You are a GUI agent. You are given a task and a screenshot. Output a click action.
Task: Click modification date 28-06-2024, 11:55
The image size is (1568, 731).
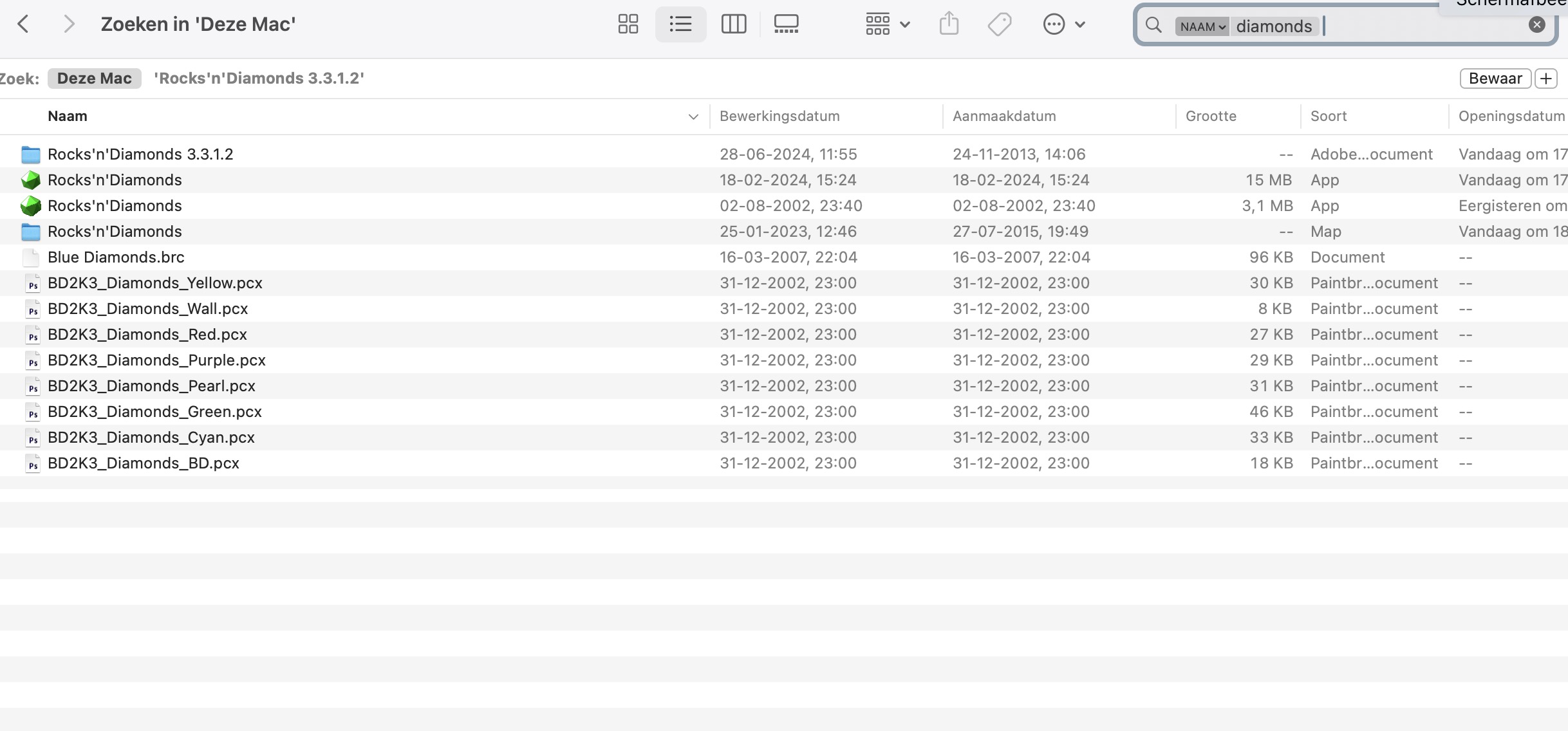(x=789, y=154)
